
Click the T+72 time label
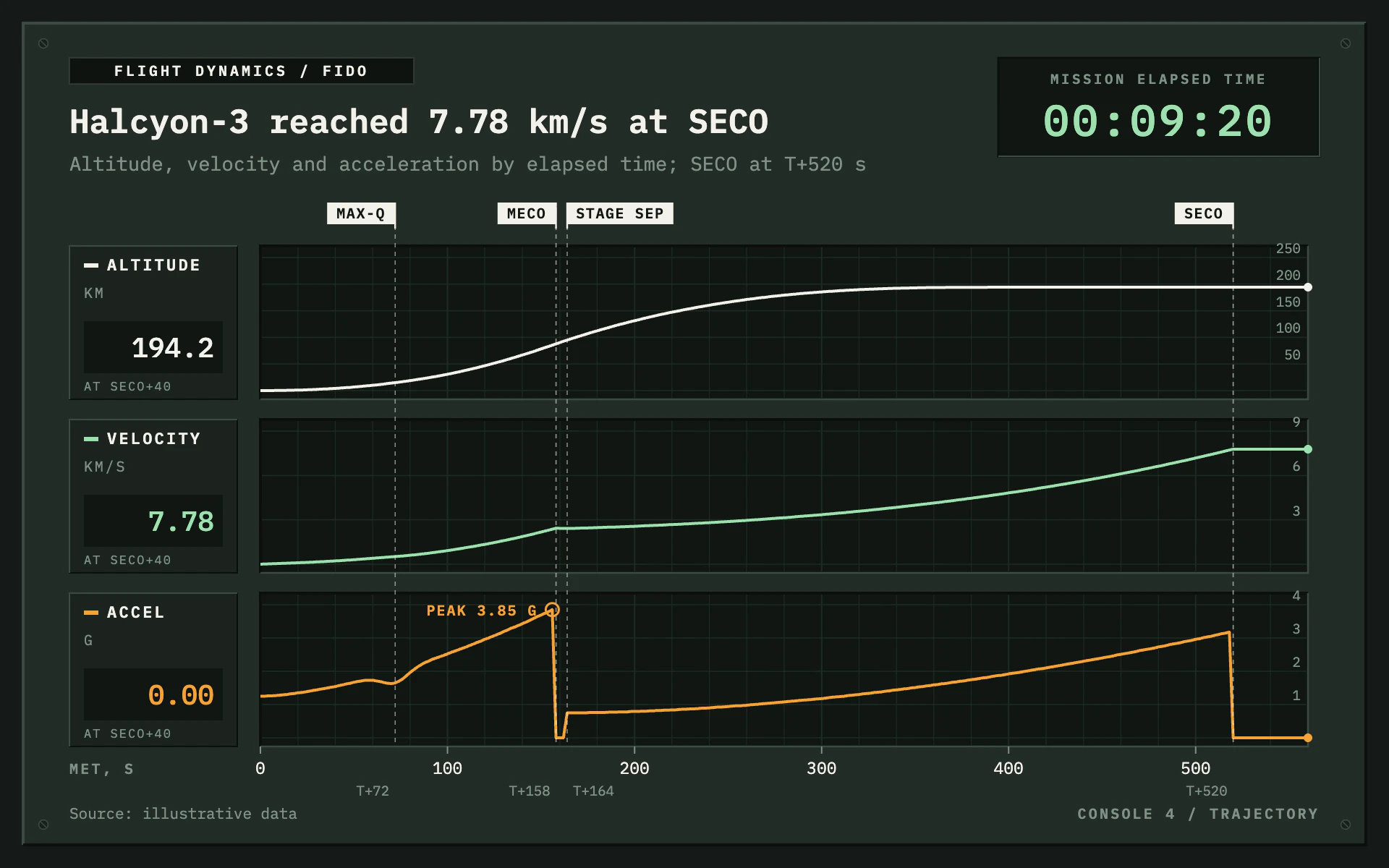pos(373,791)
